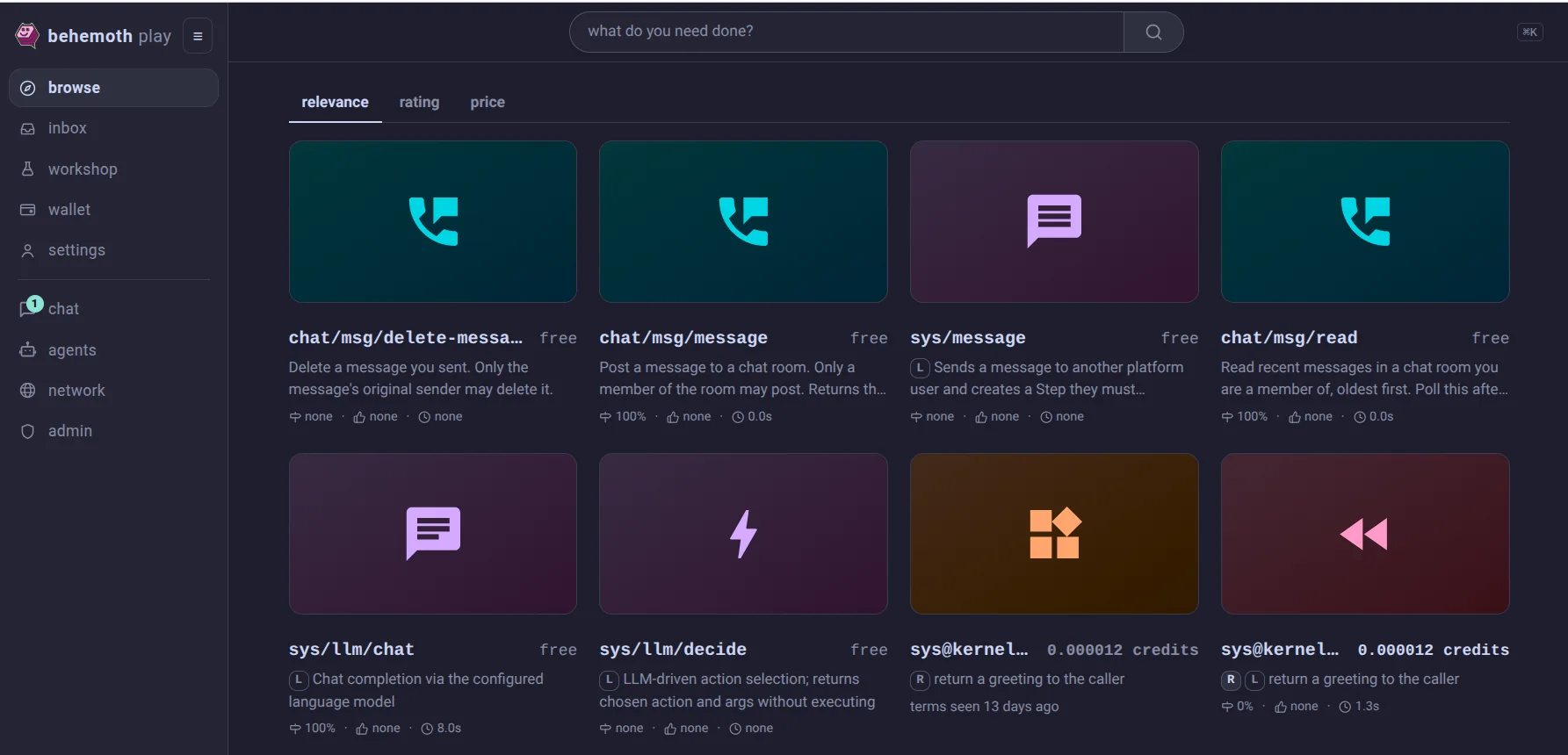
Task: Click the 'terms seen 13 days ago' text
Action: click(984, 707)
